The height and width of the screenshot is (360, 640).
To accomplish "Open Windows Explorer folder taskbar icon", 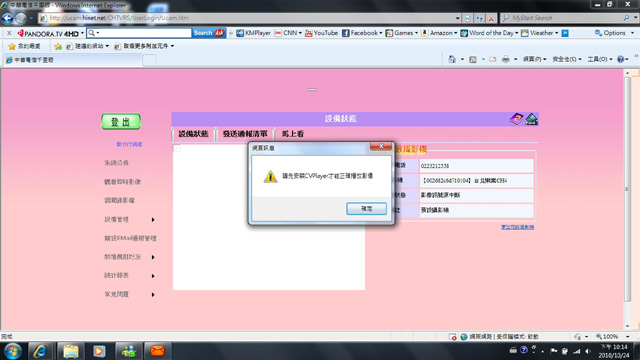I will (x=70, y=351).
